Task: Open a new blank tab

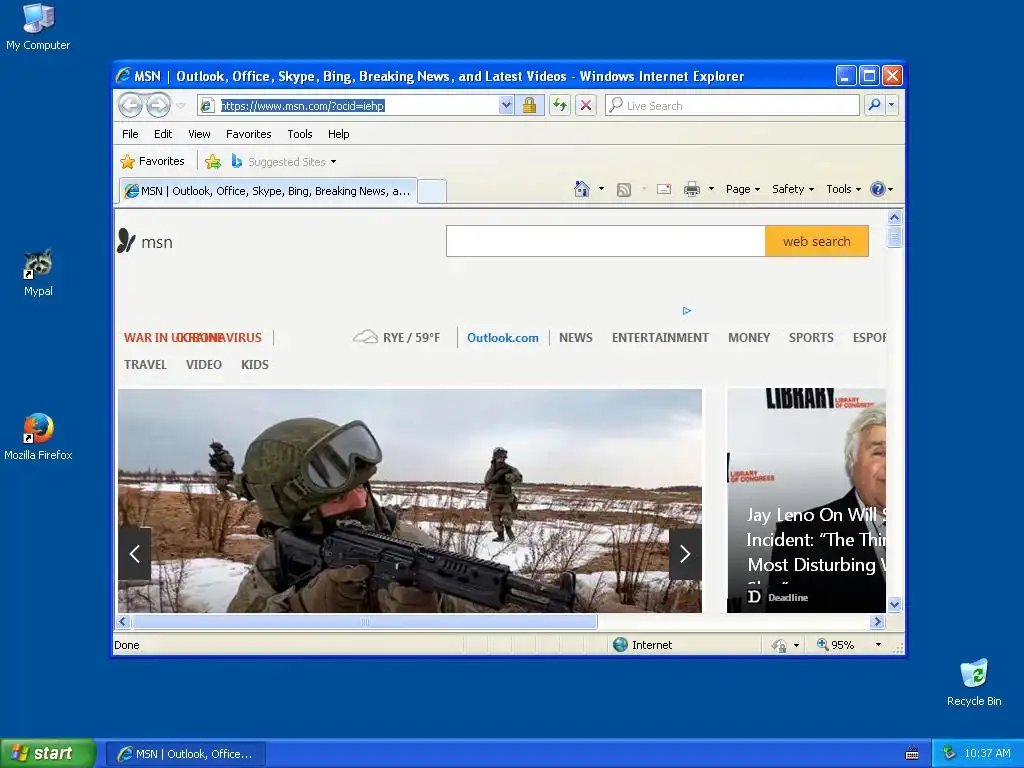Action: click(432, 191)
